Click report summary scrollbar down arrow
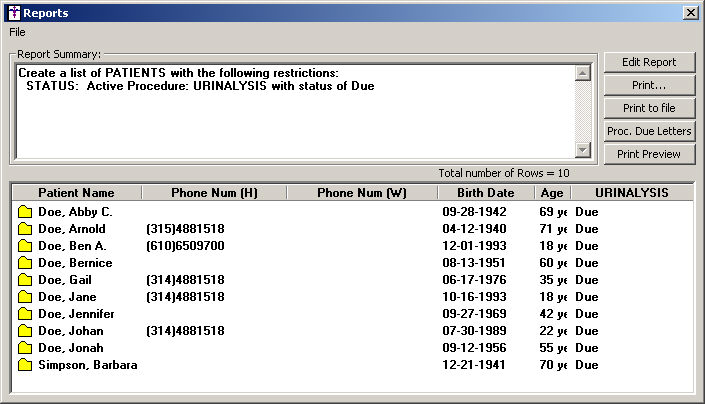705x404 pixels. click(583, 150)
